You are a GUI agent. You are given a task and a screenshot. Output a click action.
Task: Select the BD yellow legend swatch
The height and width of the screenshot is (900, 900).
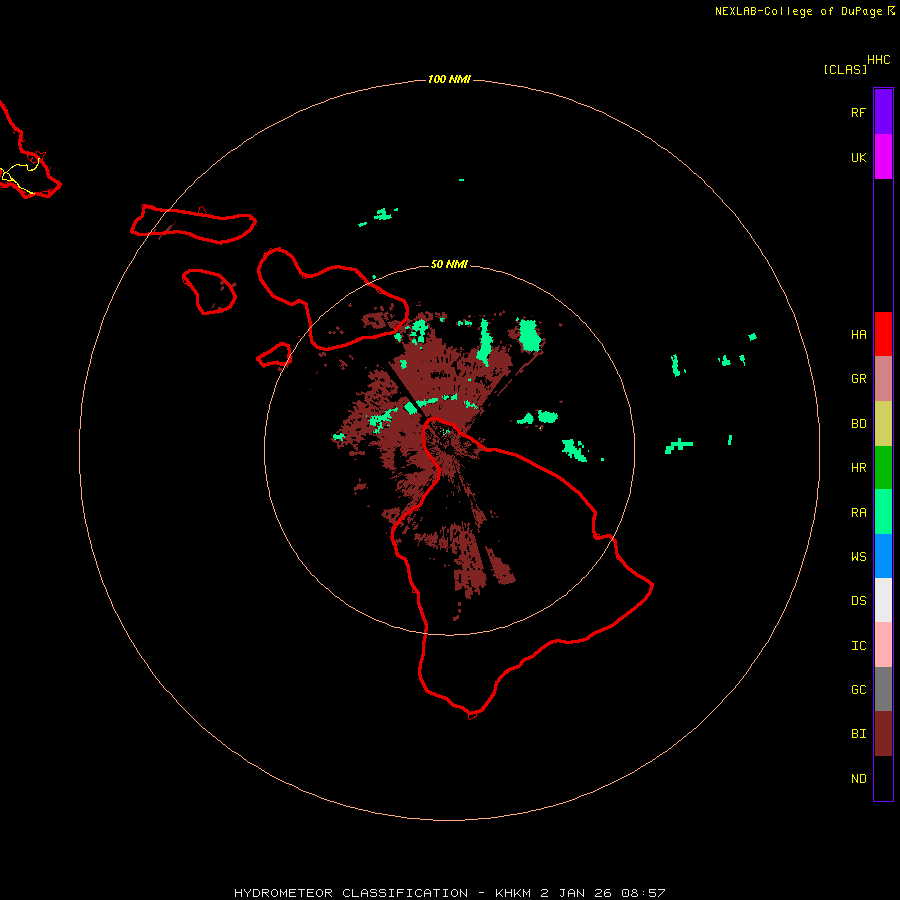tap(883, 424)
